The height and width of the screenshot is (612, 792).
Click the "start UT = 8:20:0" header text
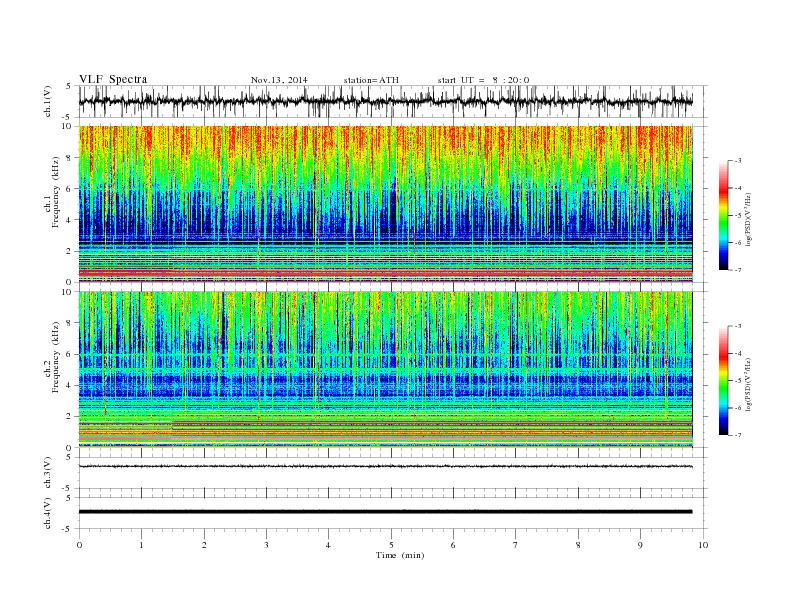coord(483,80)
